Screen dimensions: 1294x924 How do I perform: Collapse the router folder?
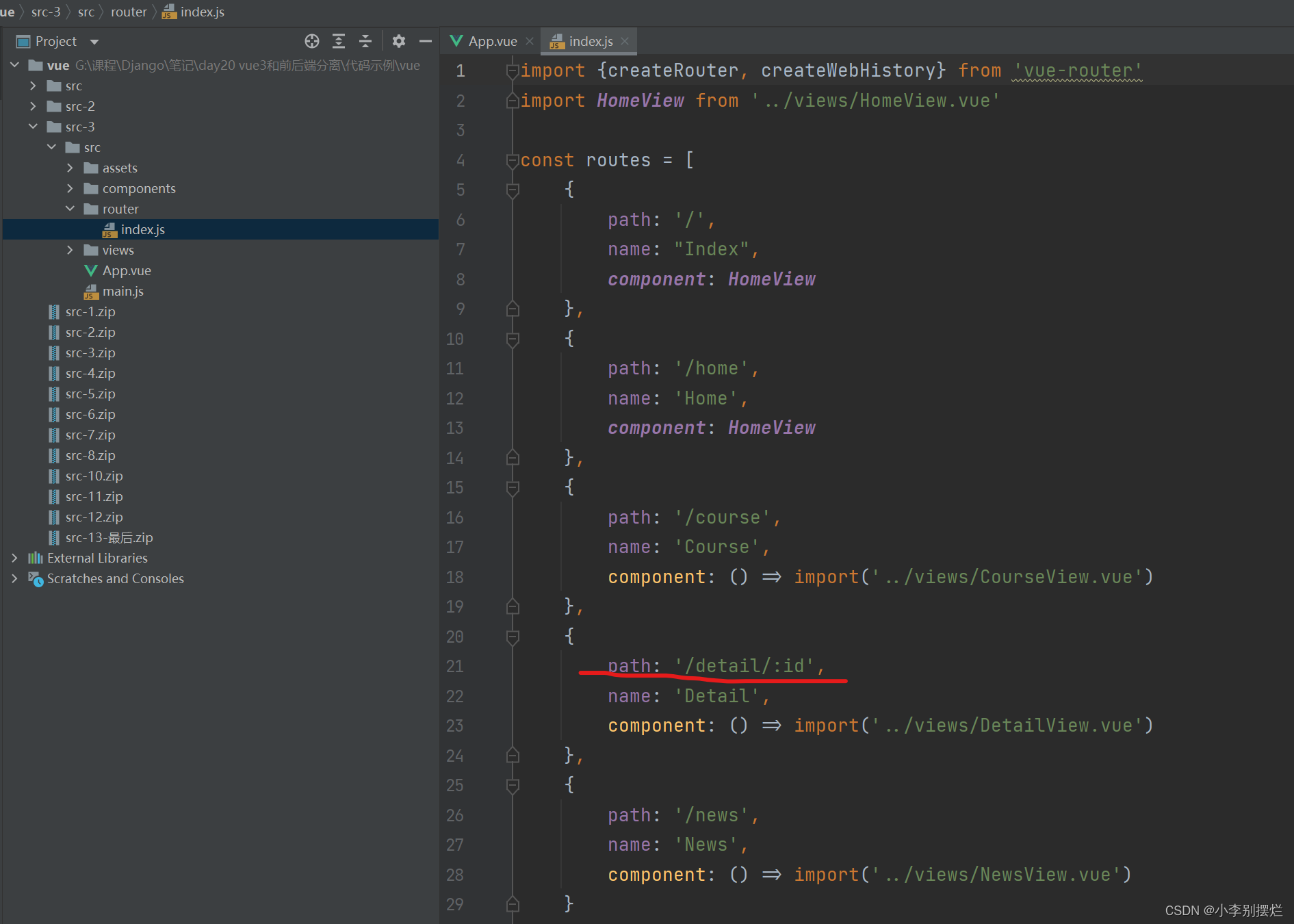click(x=70, y=209)
